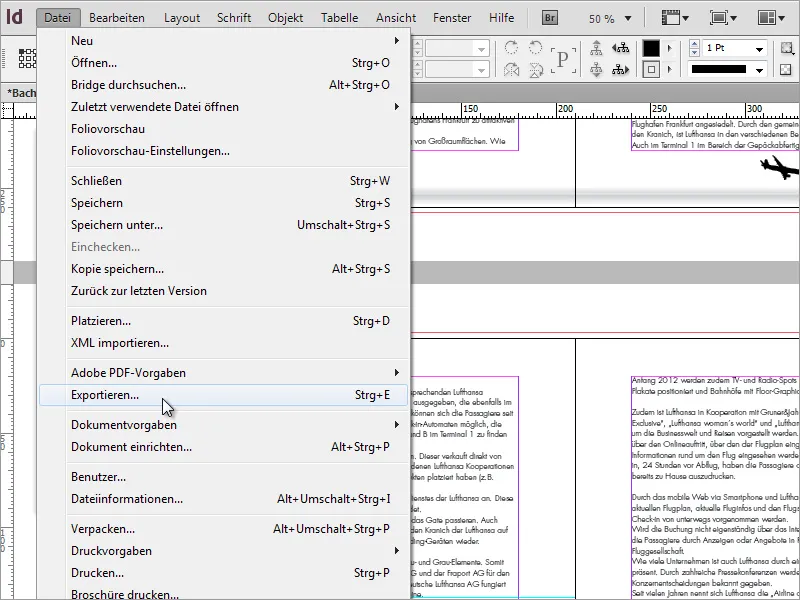The width and height of the screenshot is (800, 600).
Task: Click the flip vertical icon
Action: click(x=537, y=70)
